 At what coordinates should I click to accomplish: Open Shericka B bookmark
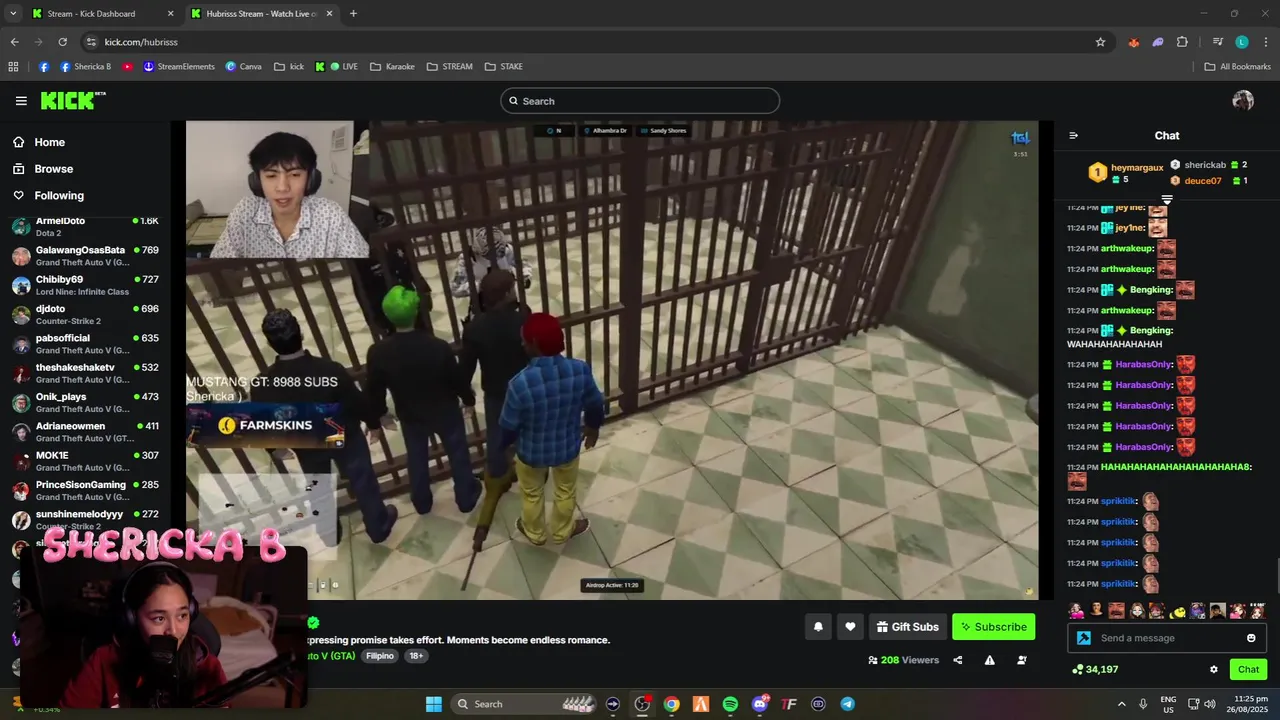(x=86, y=67)
